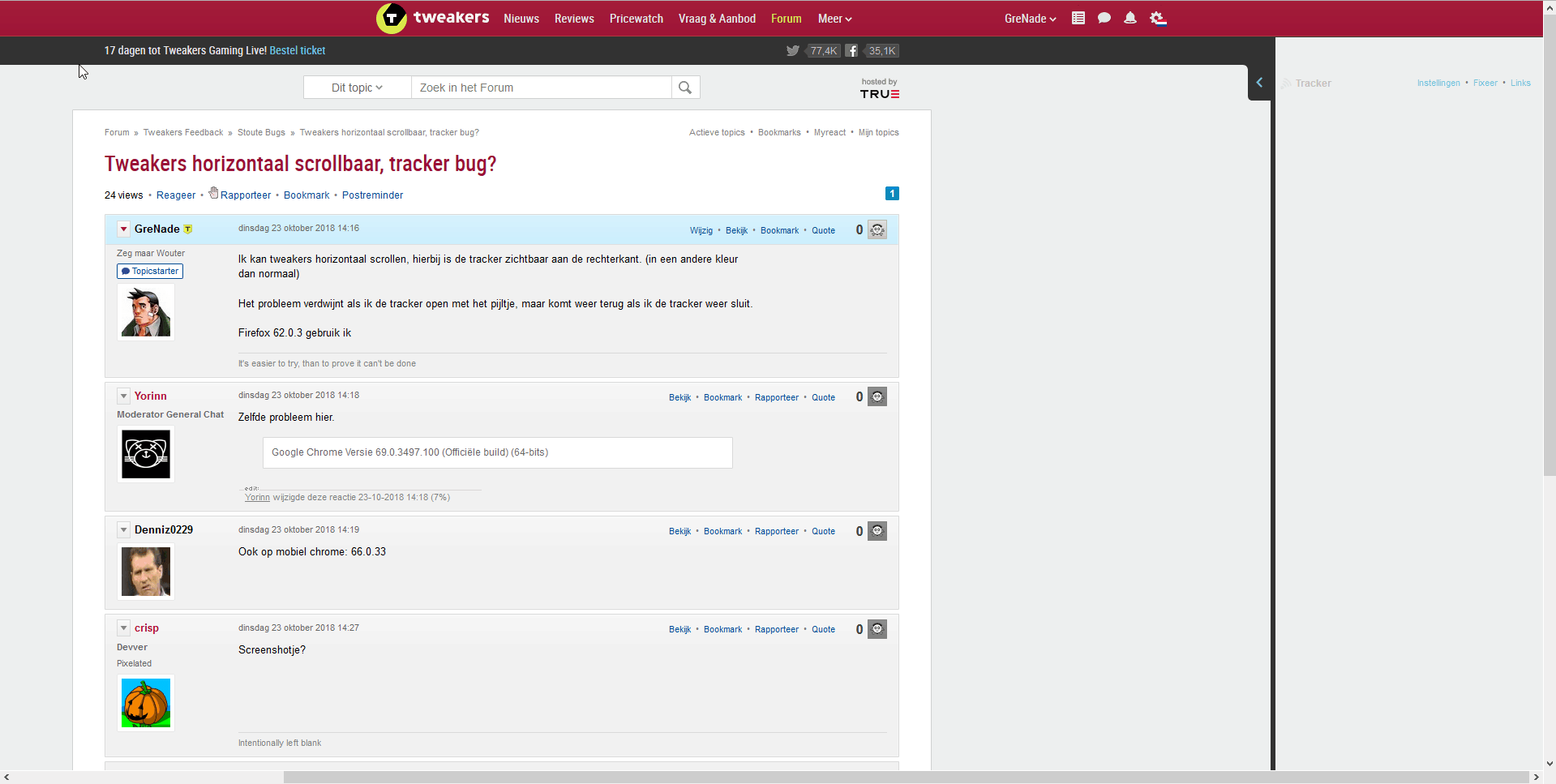This screenshot has width=1556, height=784.
Task: Open Vraag & Aanbod section
Action: tap(717, 19)
